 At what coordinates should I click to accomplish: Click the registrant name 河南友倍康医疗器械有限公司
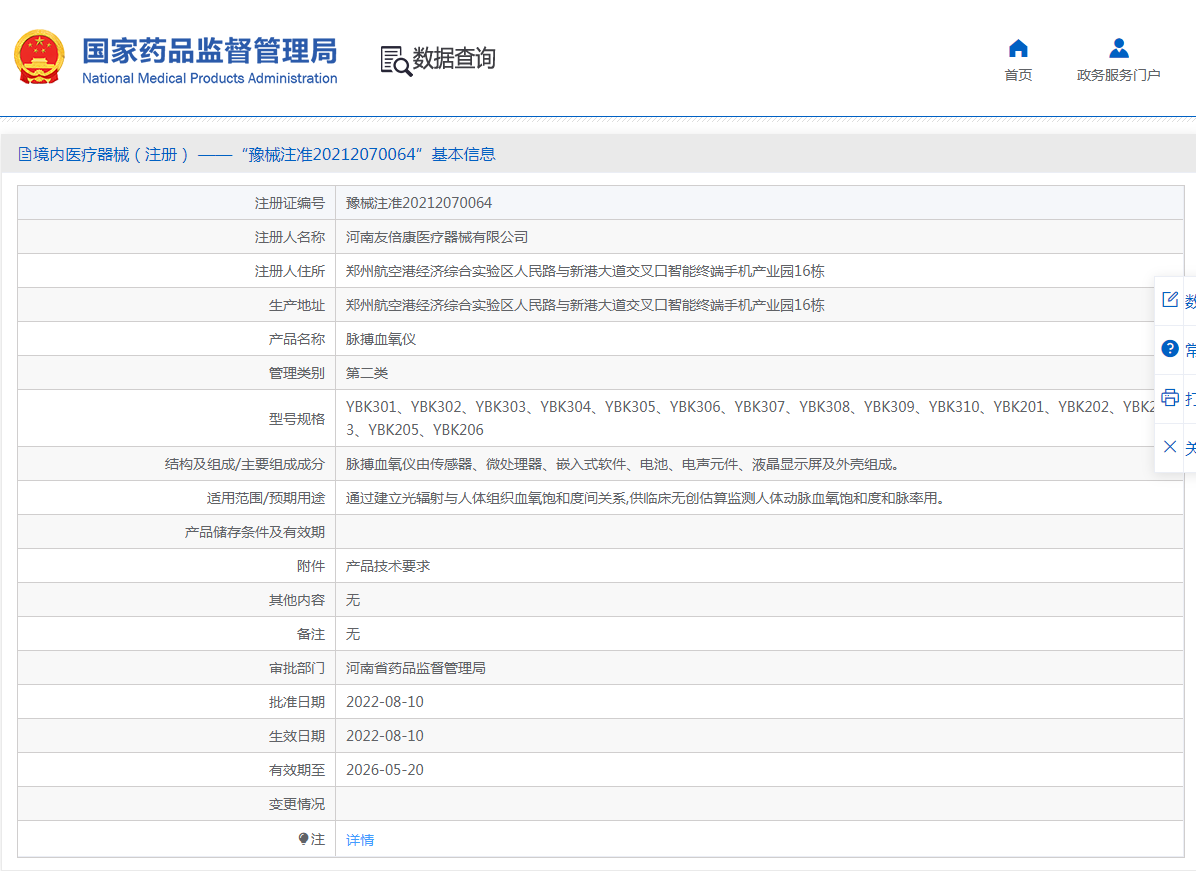point(437,237)
